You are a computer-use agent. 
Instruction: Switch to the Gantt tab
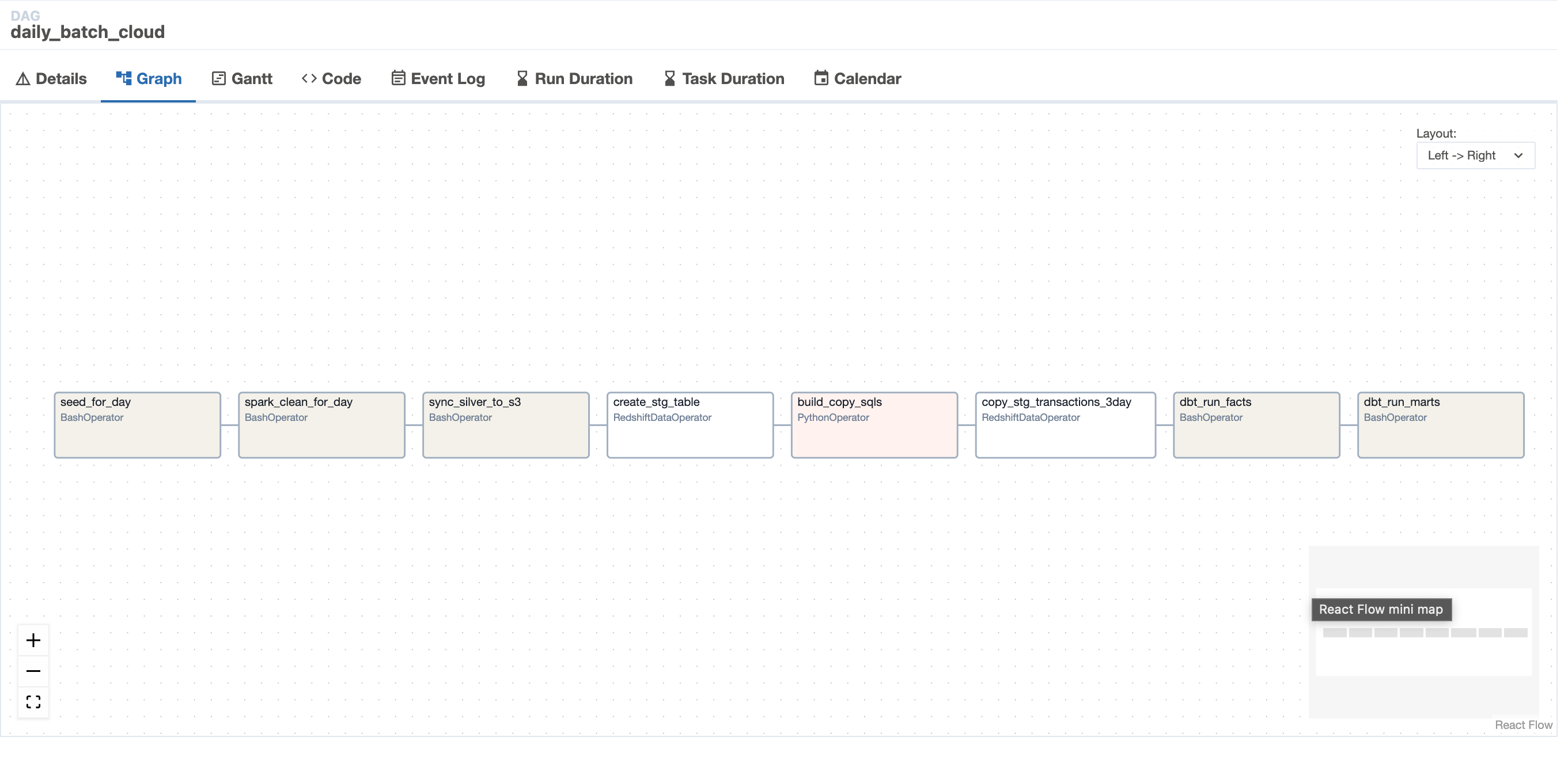click(242, 78)
